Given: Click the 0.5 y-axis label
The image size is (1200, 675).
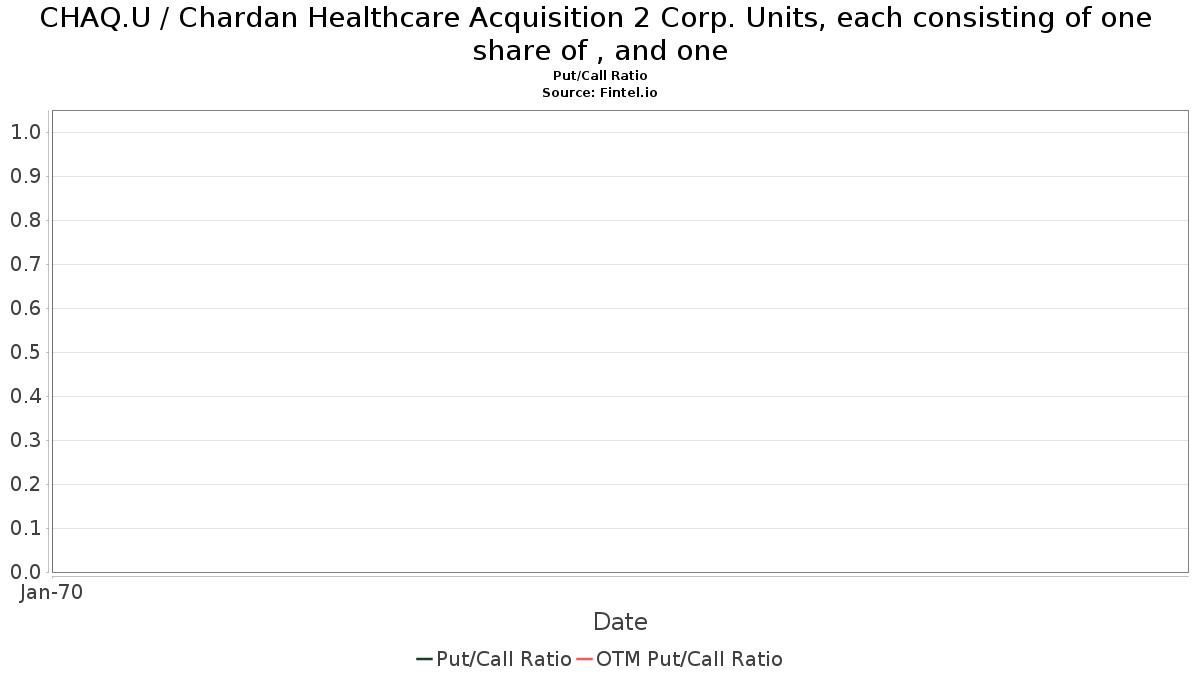Looking at the screenshot, I should point(25,352).
